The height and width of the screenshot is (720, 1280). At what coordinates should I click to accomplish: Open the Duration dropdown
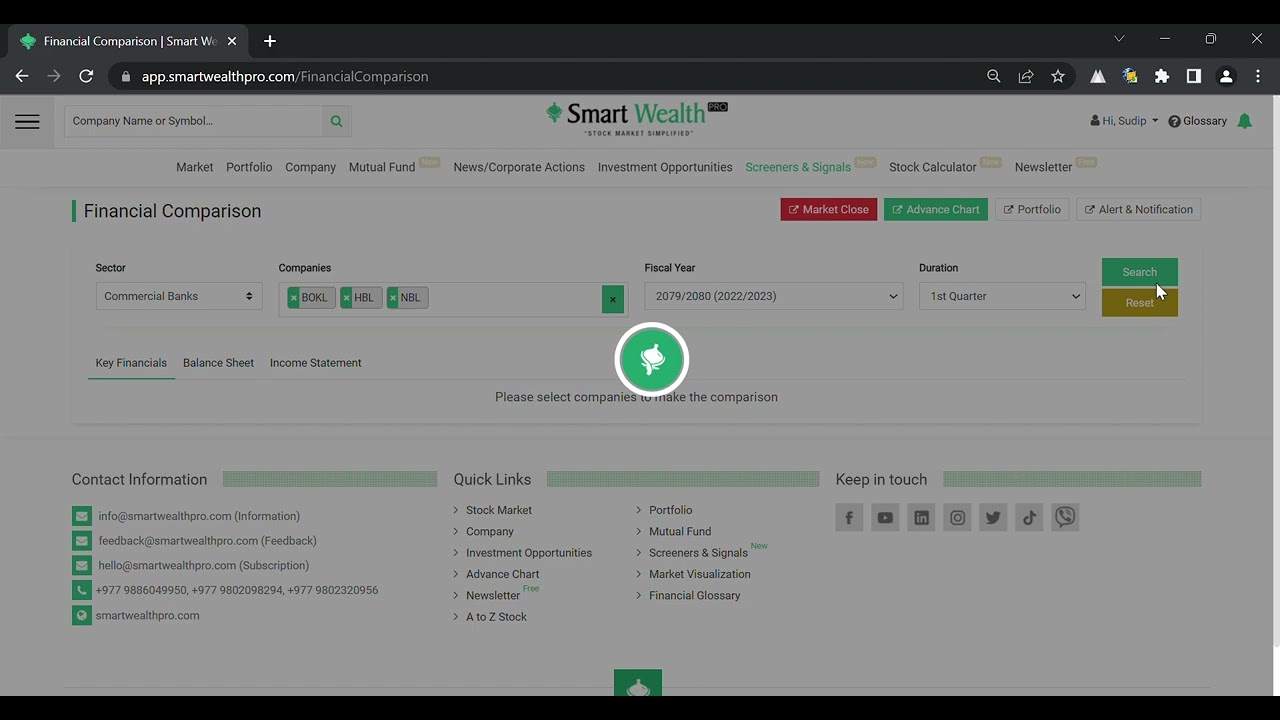pyautogui.click(x=1002, y=296)
